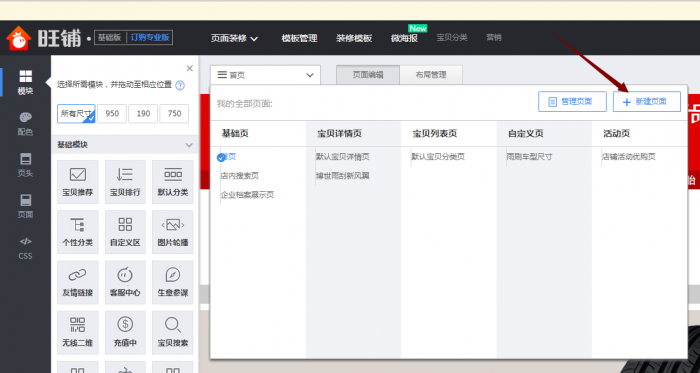The image size is (700, 373).
Task: Select the 默认分类 module
Action: [173, 182]
